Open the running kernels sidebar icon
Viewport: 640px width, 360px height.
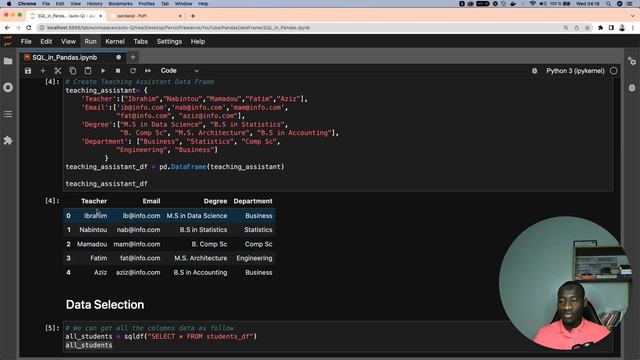pos(8,87)
